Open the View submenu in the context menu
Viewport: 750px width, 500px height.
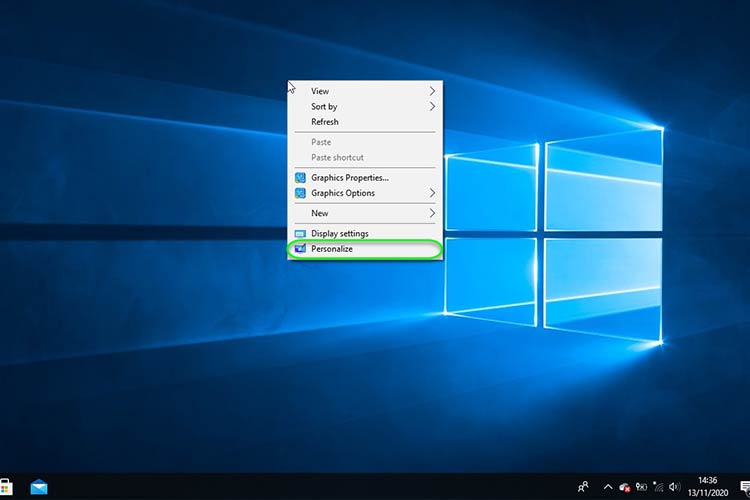pyautogui.click(x=365, y=91)
